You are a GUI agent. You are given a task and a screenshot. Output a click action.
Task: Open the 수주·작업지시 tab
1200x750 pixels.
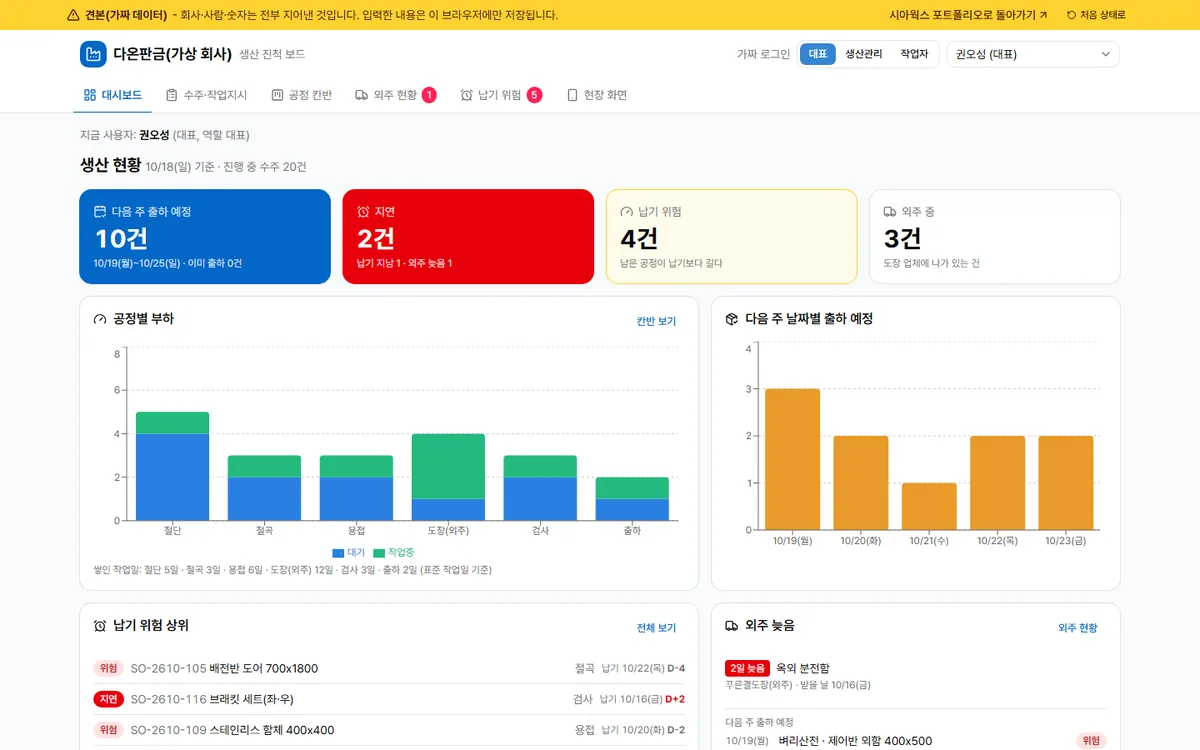[x=206, y=95]
